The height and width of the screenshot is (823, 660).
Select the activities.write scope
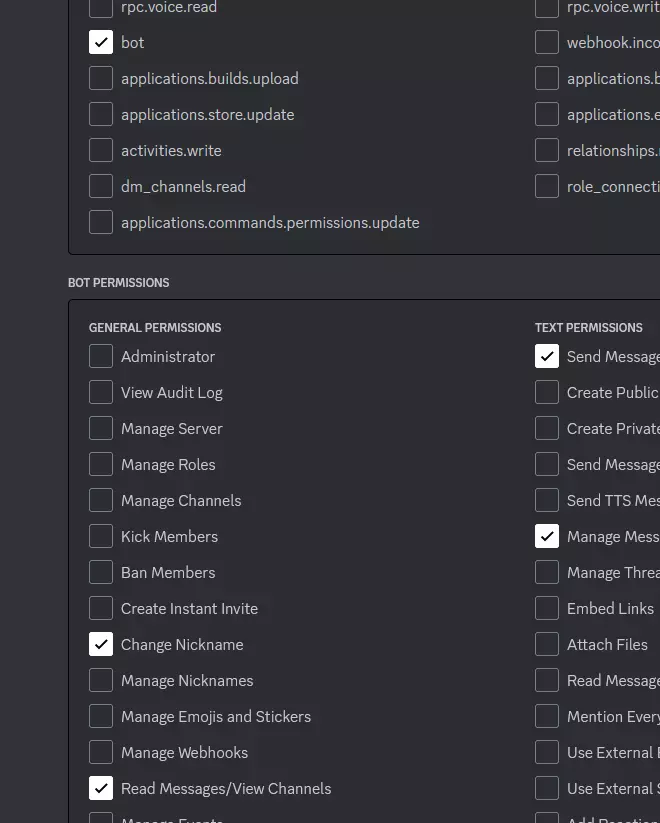click(101, 151)
